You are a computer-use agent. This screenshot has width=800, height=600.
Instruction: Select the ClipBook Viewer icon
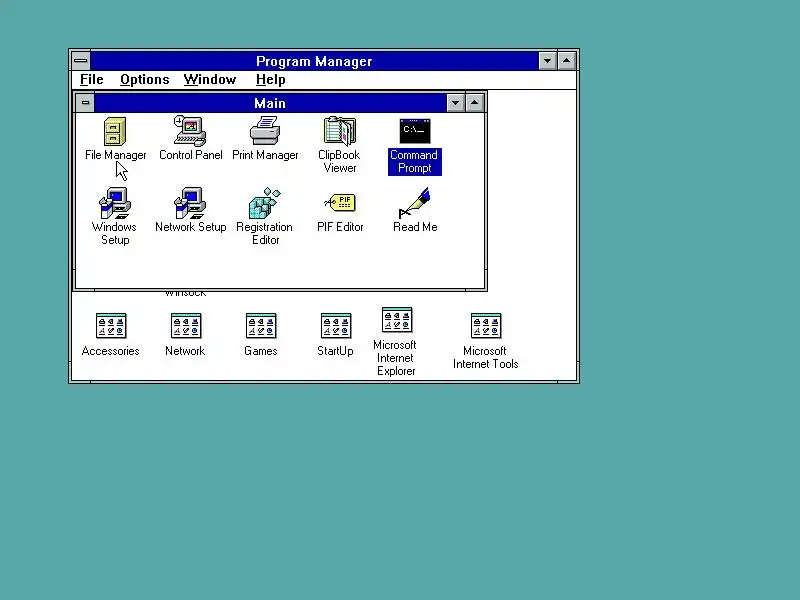pyautogui.click(x=339, y=132)
